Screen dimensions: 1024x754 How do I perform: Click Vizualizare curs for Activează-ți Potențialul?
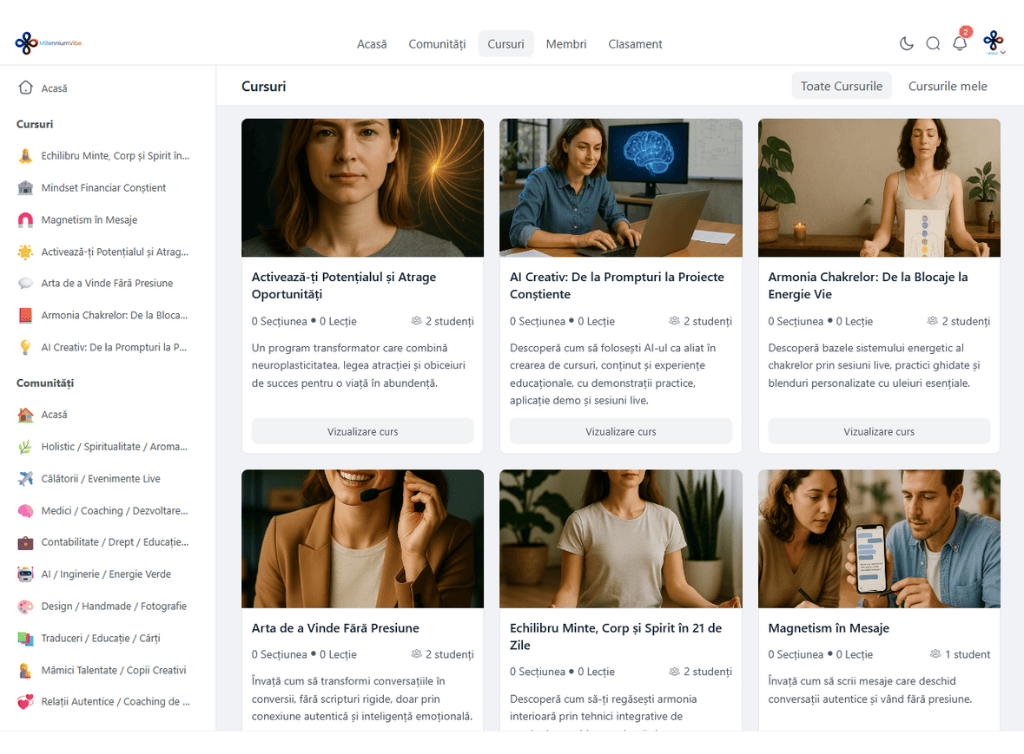point(362,432)
